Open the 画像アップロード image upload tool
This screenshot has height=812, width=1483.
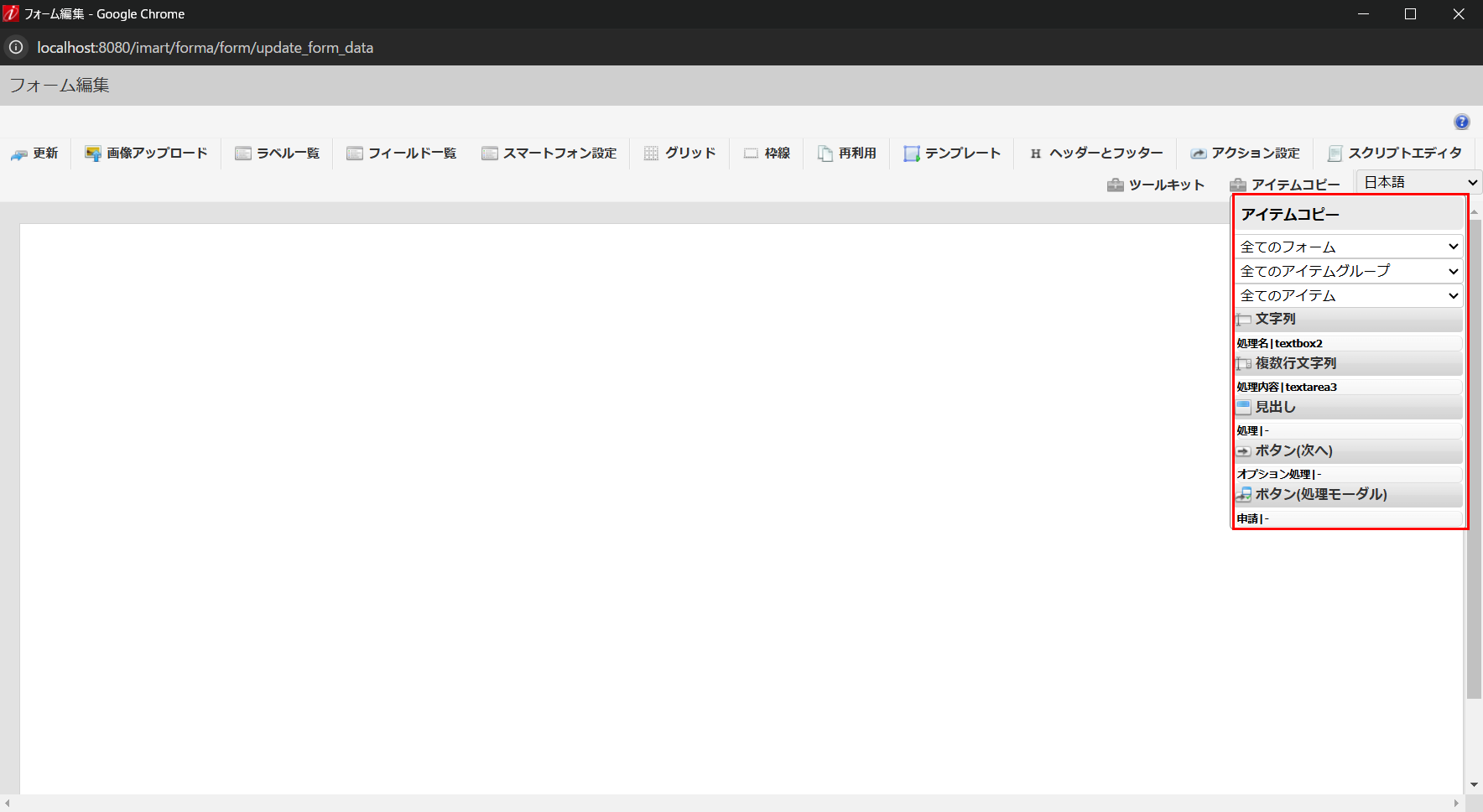(145, 153)
